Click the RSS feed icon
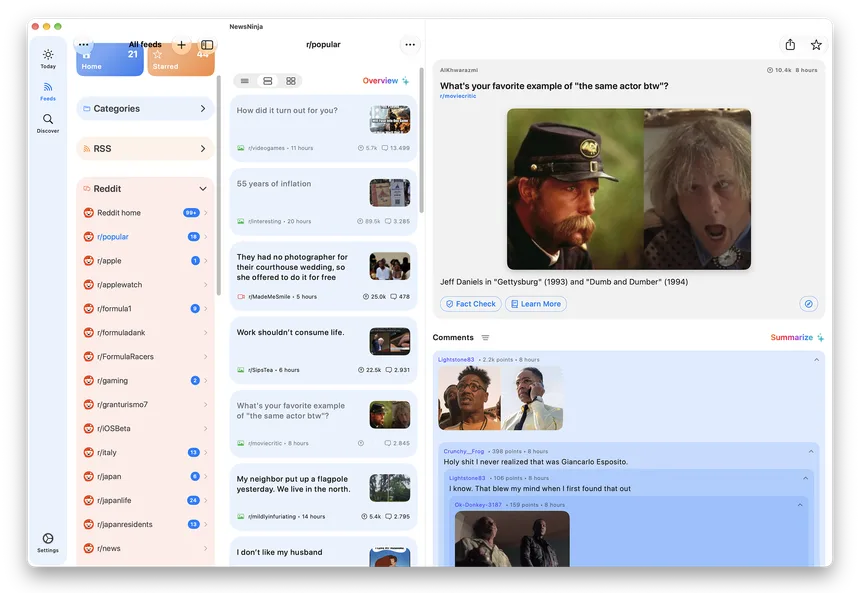This screenshot has height=593, width=860. coord(86,149)
